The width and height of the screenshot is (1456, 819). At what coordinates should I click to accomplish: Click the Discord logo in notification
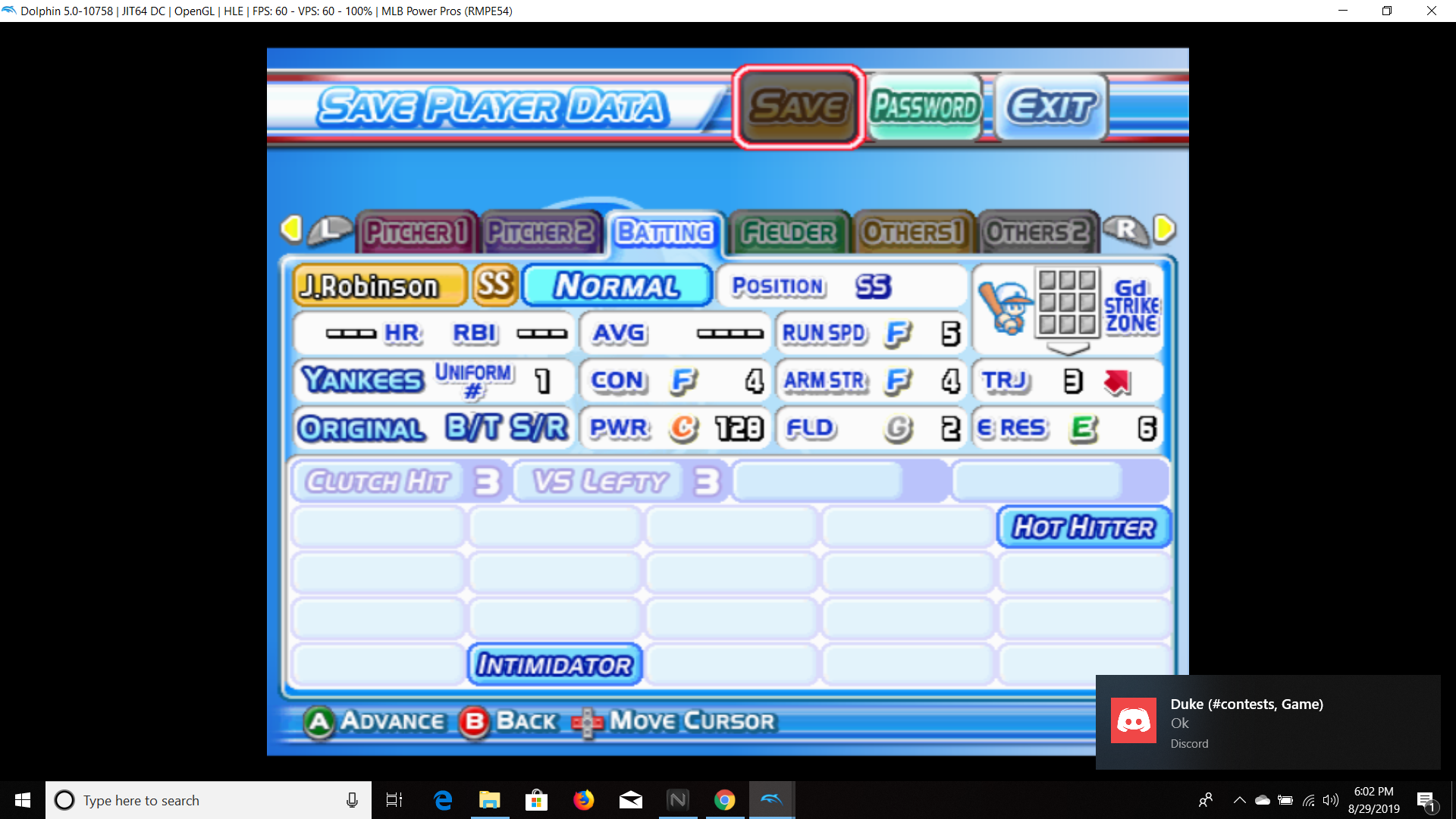(1134, 720)
